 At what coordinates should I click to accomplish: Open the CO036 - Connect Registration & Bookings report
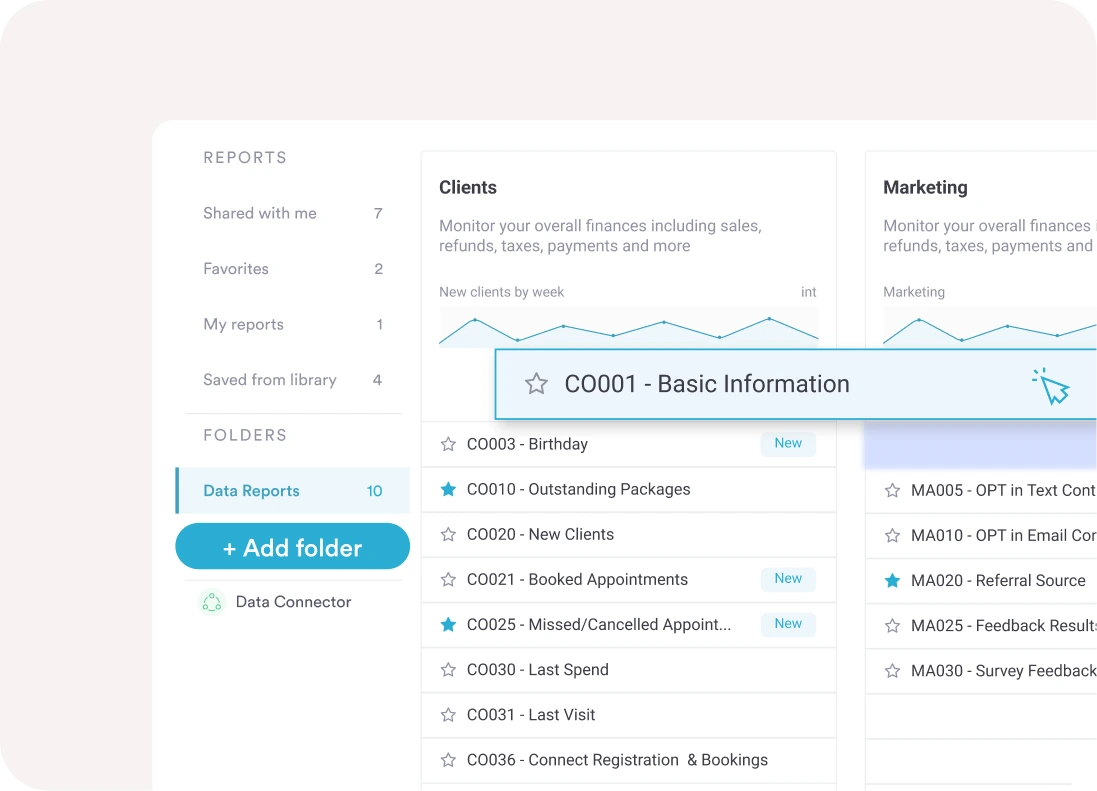pos(617,760)
